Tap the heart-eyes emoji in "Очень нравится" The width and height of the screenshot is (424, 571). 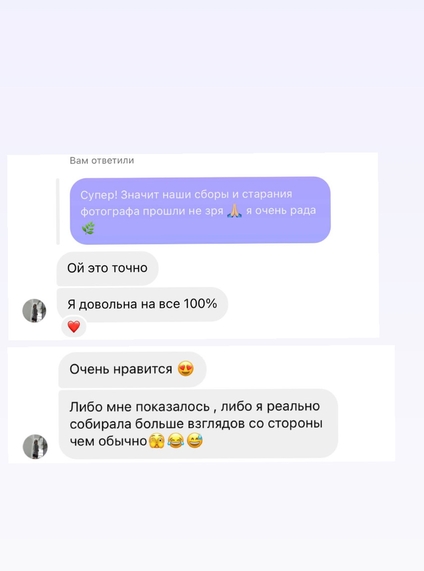(186, 369)
